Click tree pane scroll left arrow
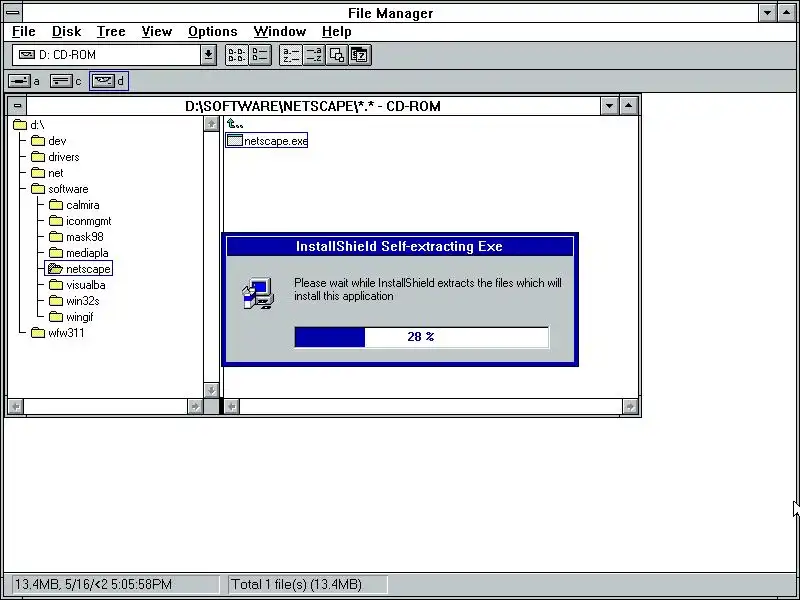This screenshot has height=600, width=800. [x=16, y=407]
